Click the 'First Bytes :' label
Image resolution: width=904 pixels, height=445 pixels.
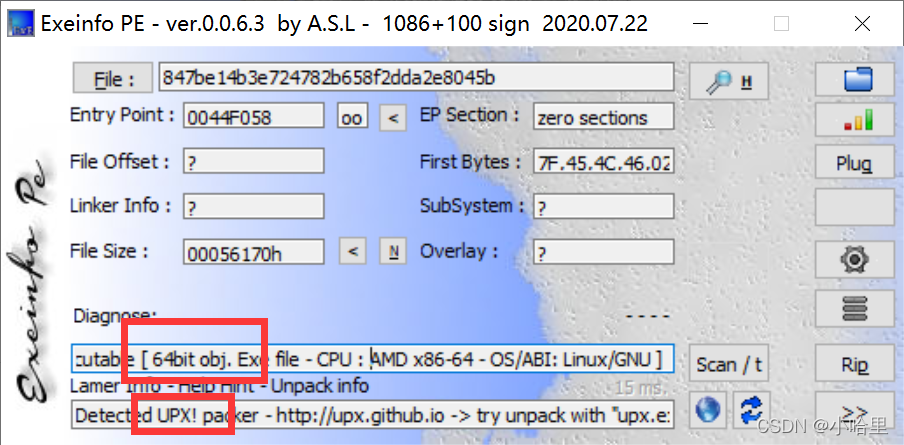(x=471, y=162)
